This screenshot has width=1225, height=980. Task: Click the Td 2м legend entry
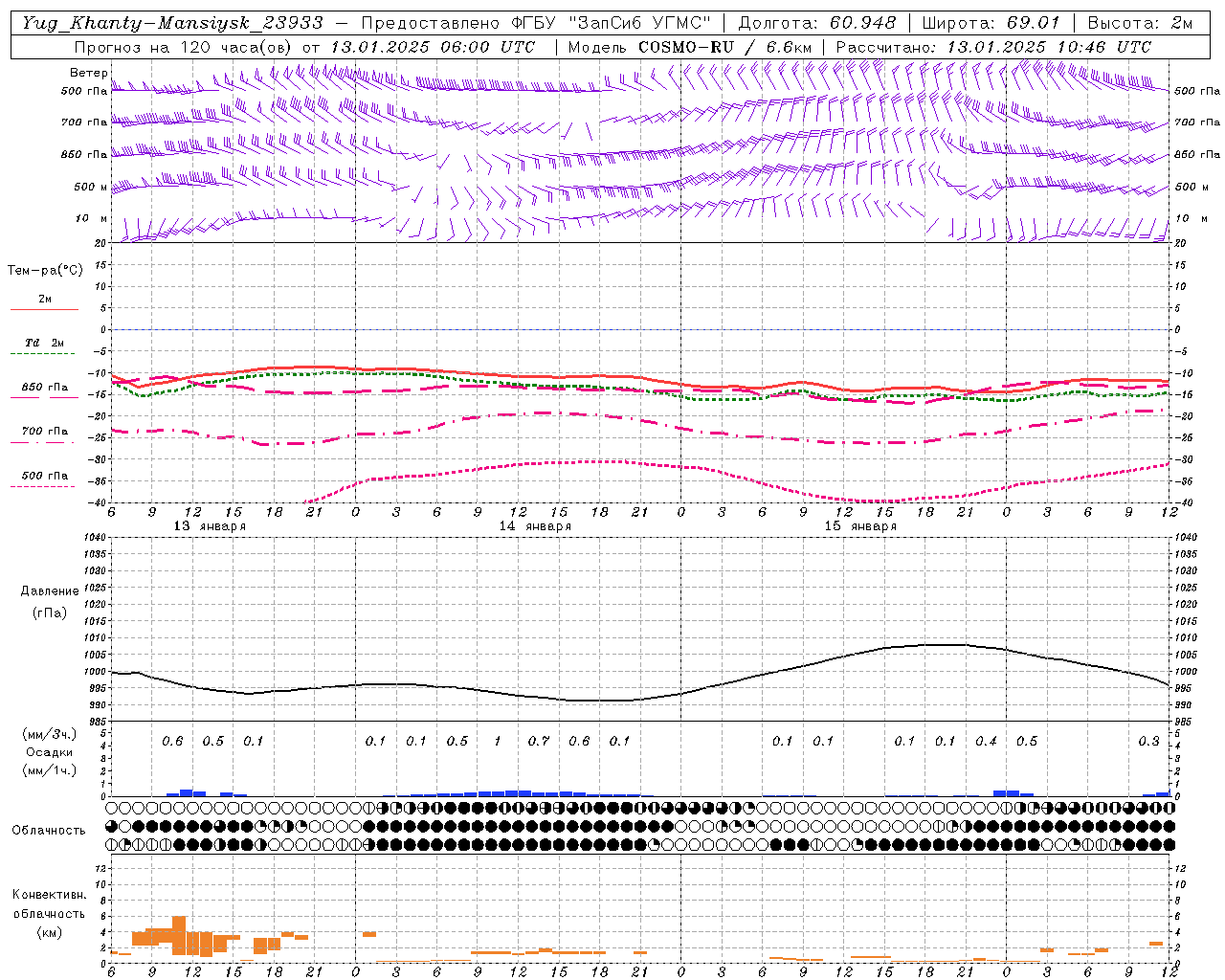(45, 343)
